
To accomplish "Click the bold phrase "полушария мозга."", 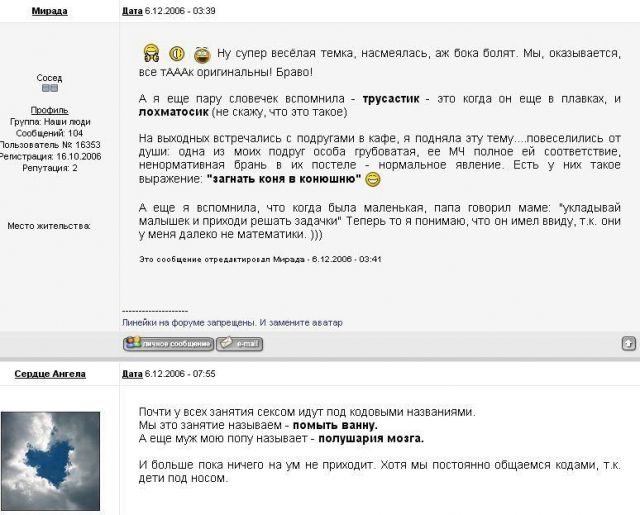I will coord(371,438).
